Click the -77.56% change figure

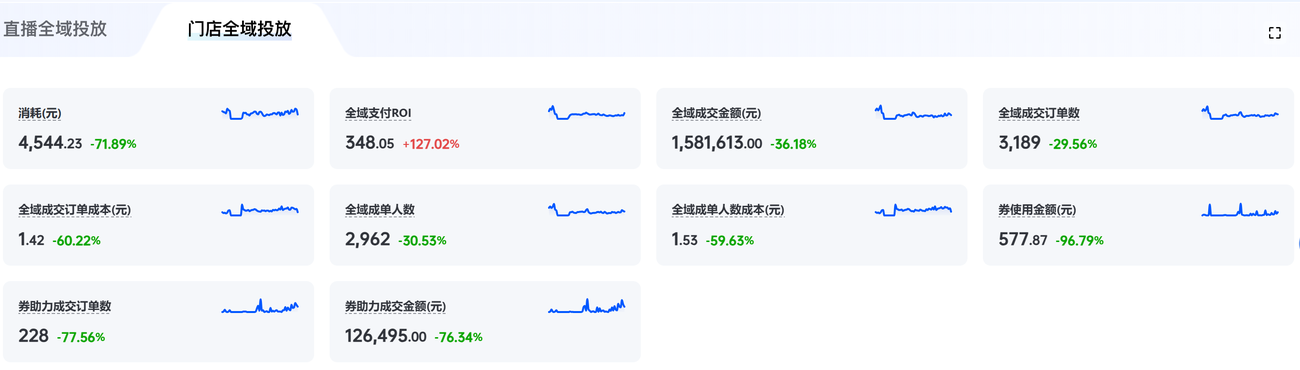pos(80,337)
